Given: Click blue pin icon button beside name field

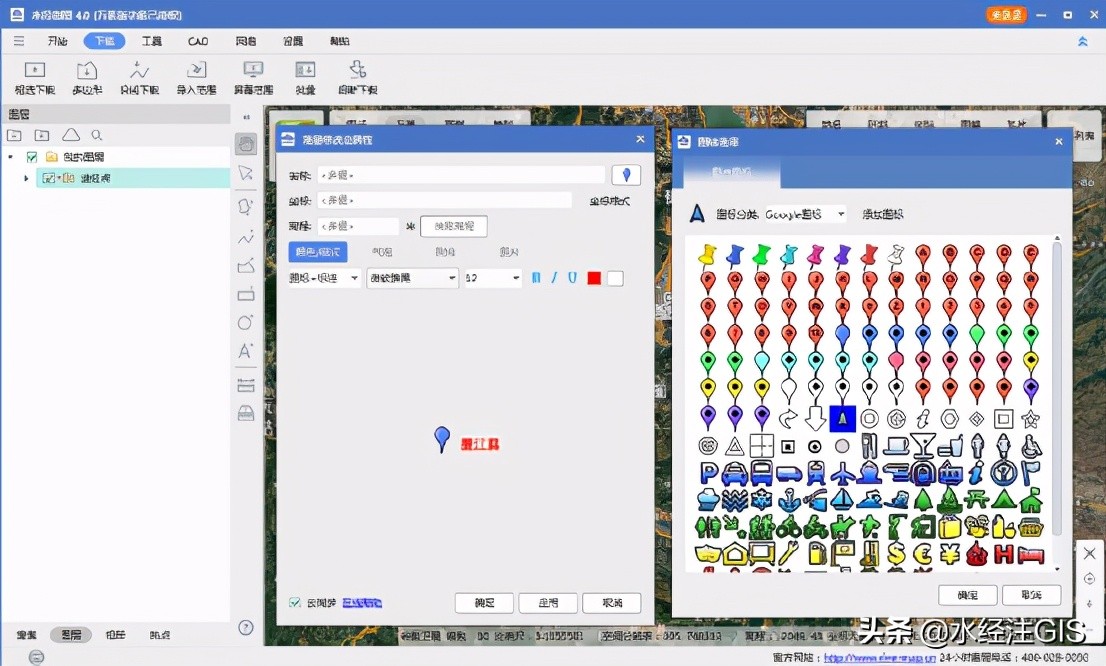Looking at the screenshot, I should [x=626, y=175].
